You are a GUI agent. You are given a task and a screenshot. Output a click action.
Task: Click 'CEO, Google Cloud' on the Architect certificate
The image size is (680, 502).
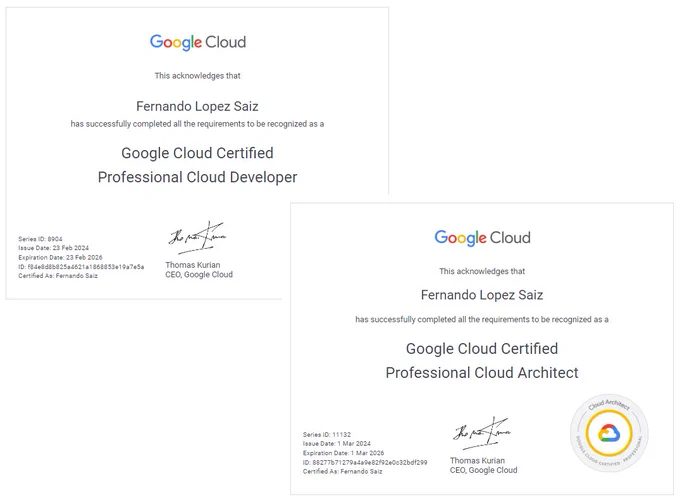pos(484,470)
